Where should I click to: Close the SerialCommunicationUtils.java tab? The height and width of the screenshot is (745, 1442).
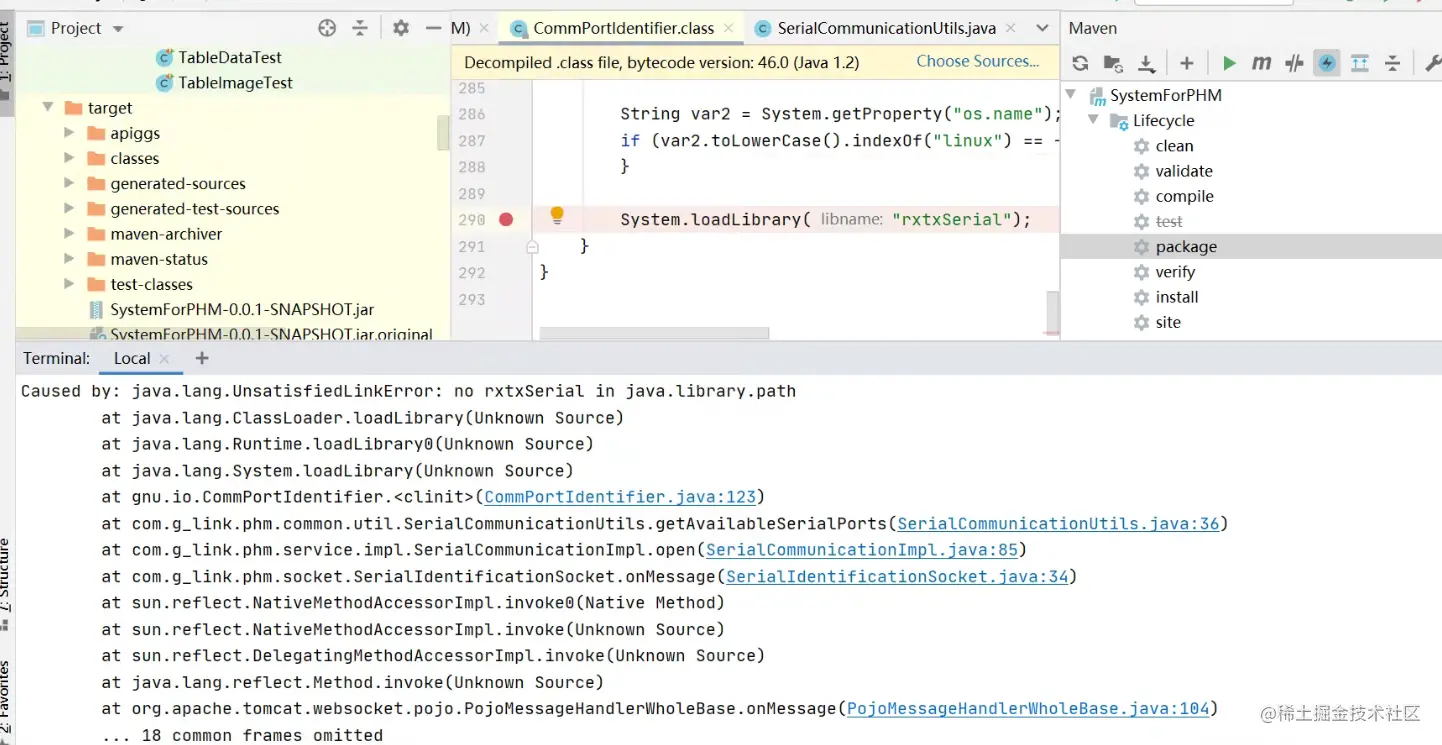(x=1011, y=28)
